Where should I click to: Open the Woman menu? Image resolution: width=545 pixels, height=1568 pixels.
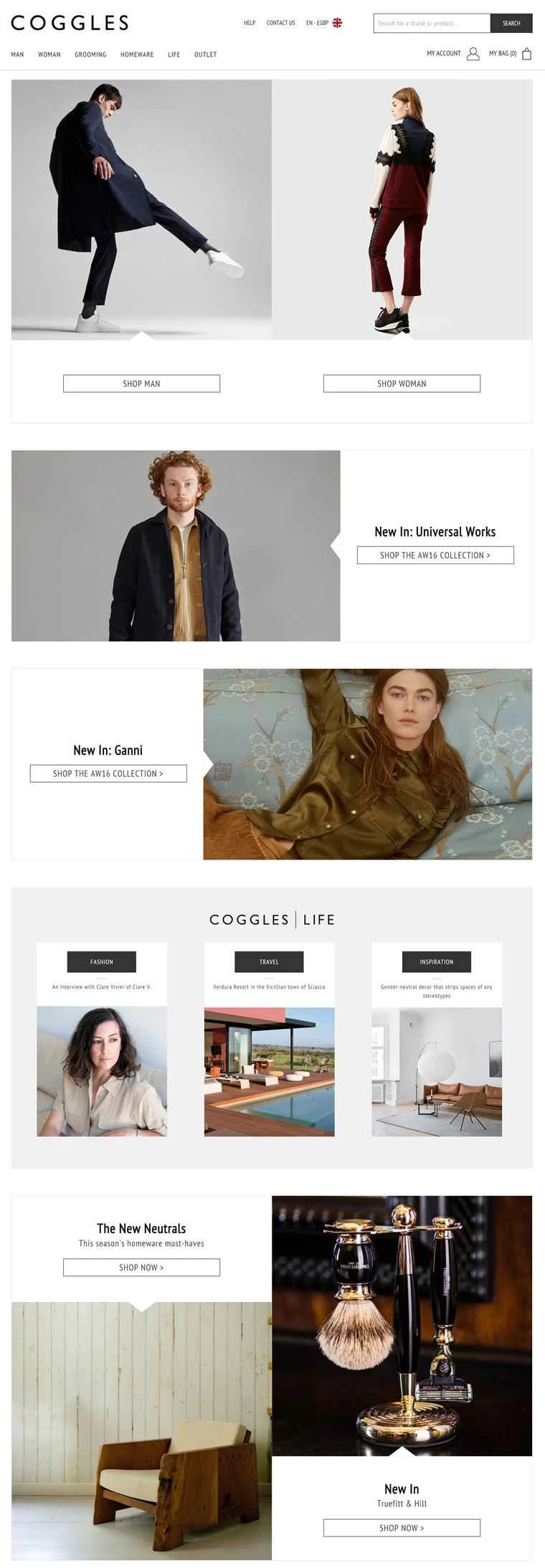(x=49, y=54)
